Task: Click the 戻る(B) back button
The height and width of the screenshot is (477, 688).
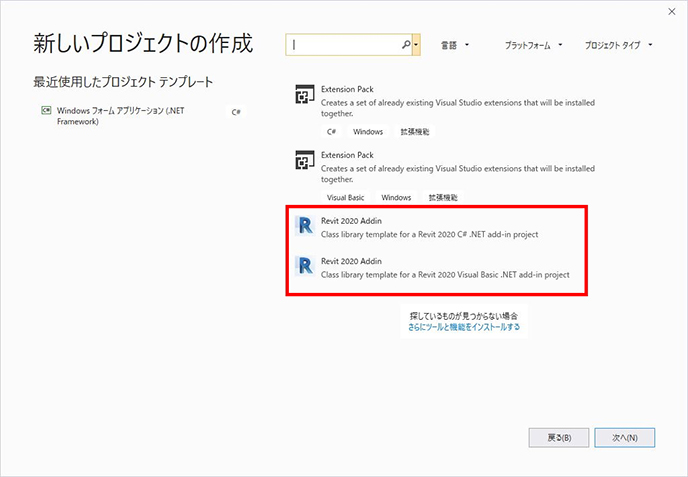Action: [559, 438]
